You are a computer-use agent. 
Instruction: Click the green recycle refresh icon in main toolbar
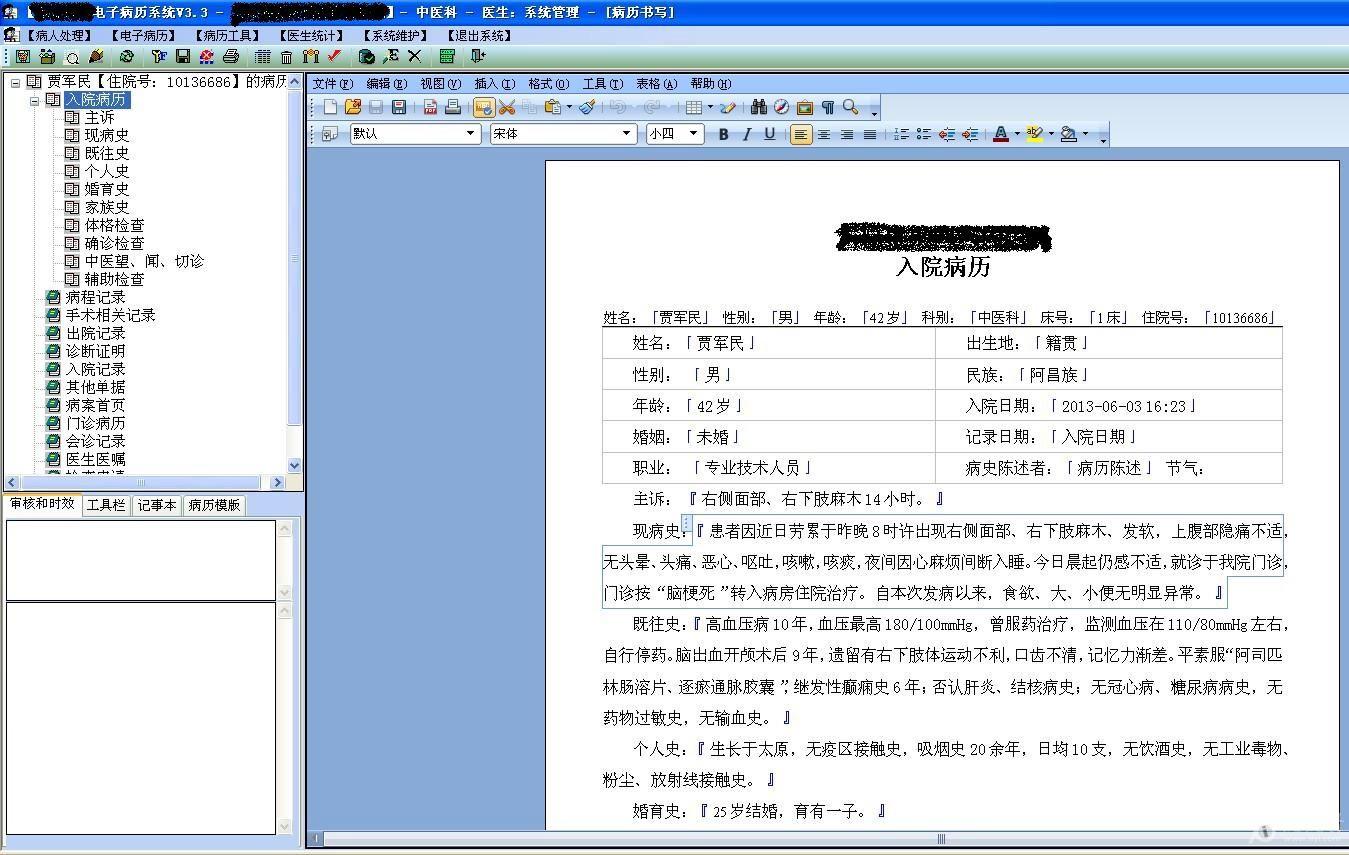click(x=126, y=56)
